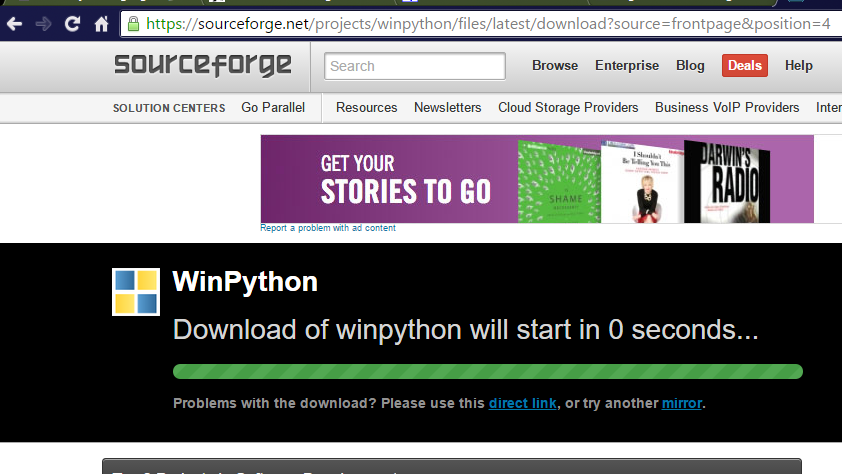The height and width of the screenshot is (474, 842).
Task: Reload the page with refresh icon
Action: click(73, 24)
